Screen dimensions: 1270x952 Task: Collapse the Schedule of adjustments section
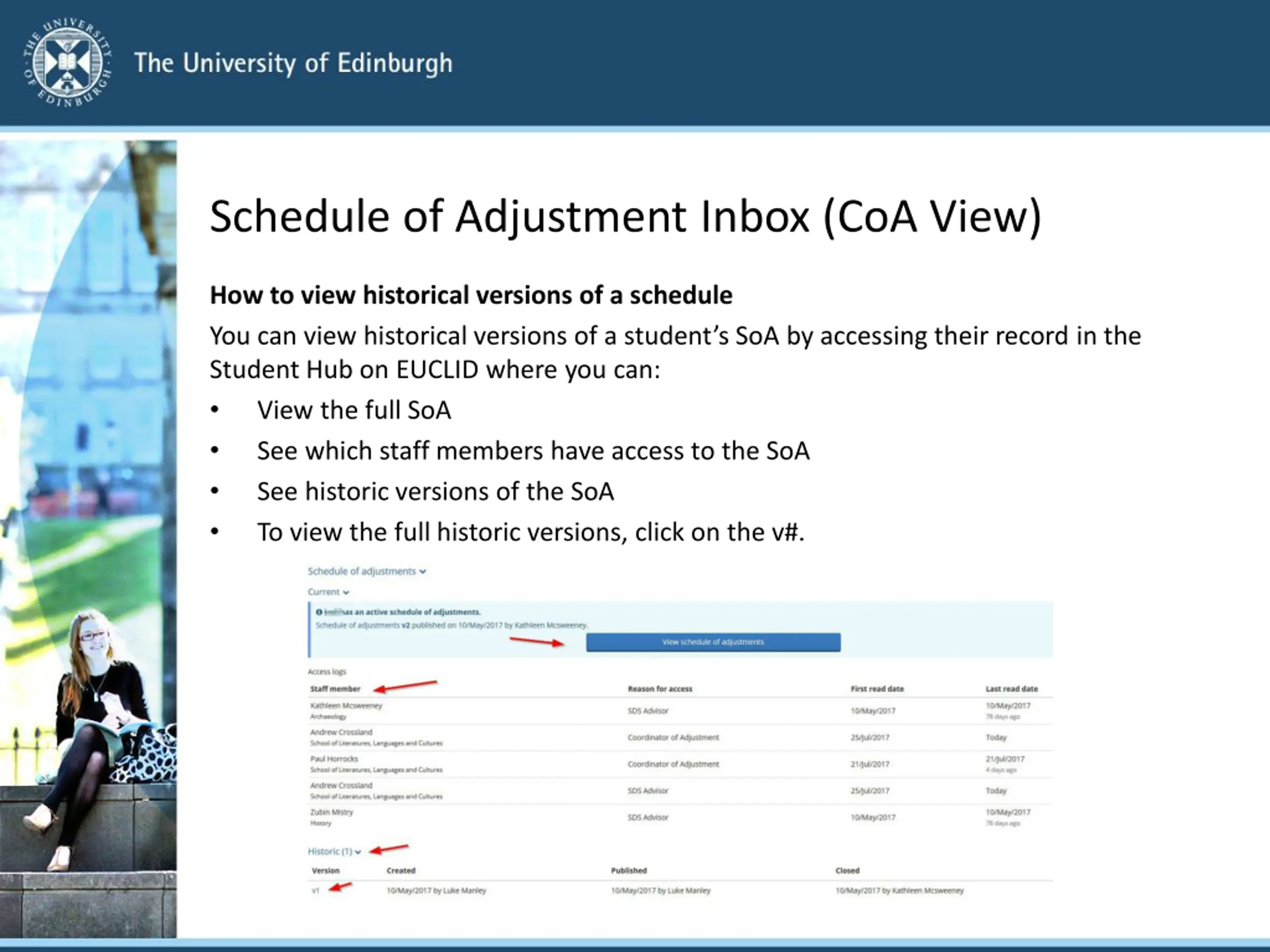(362, 571)
